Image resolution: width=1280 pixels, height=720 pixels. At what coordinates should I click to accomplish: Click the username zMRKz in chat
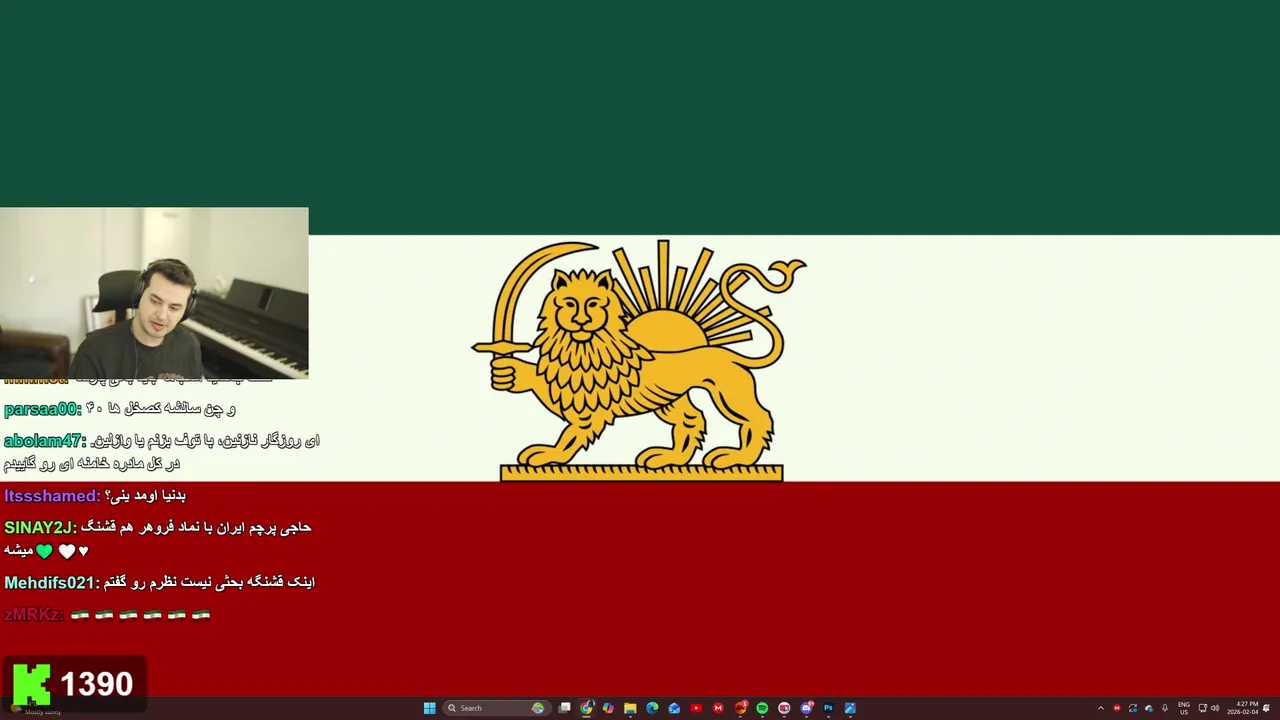pyautogui.click(x=33, y=614)
